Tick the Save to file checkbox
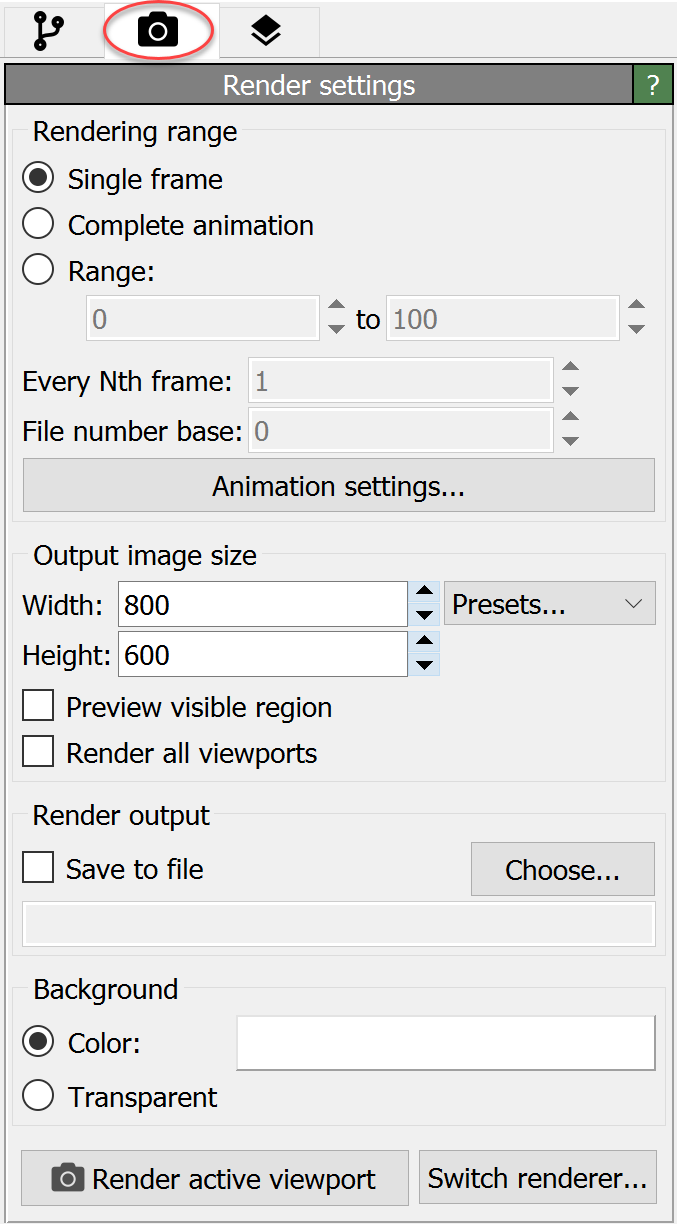Viewport: 677px width, 1226px height. (x=38, y=868)
